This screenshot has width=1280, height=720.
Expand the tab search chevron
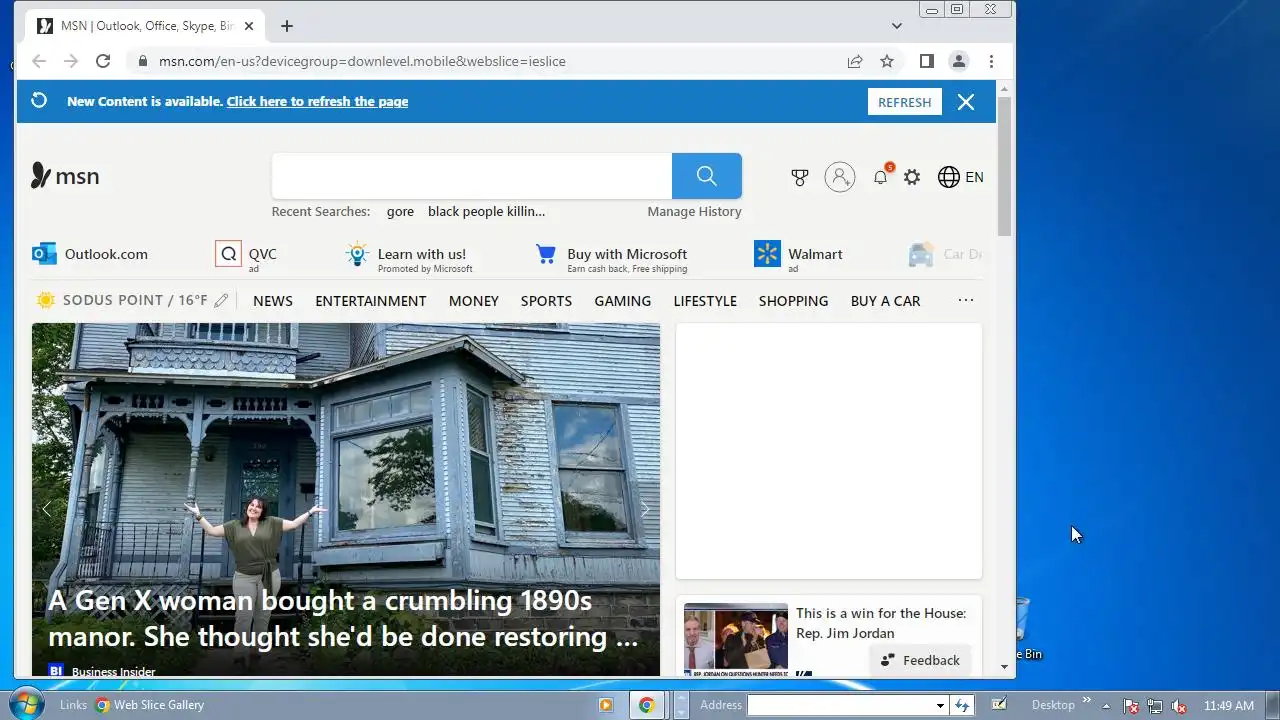pyautogui.click(x=897, y=26)
